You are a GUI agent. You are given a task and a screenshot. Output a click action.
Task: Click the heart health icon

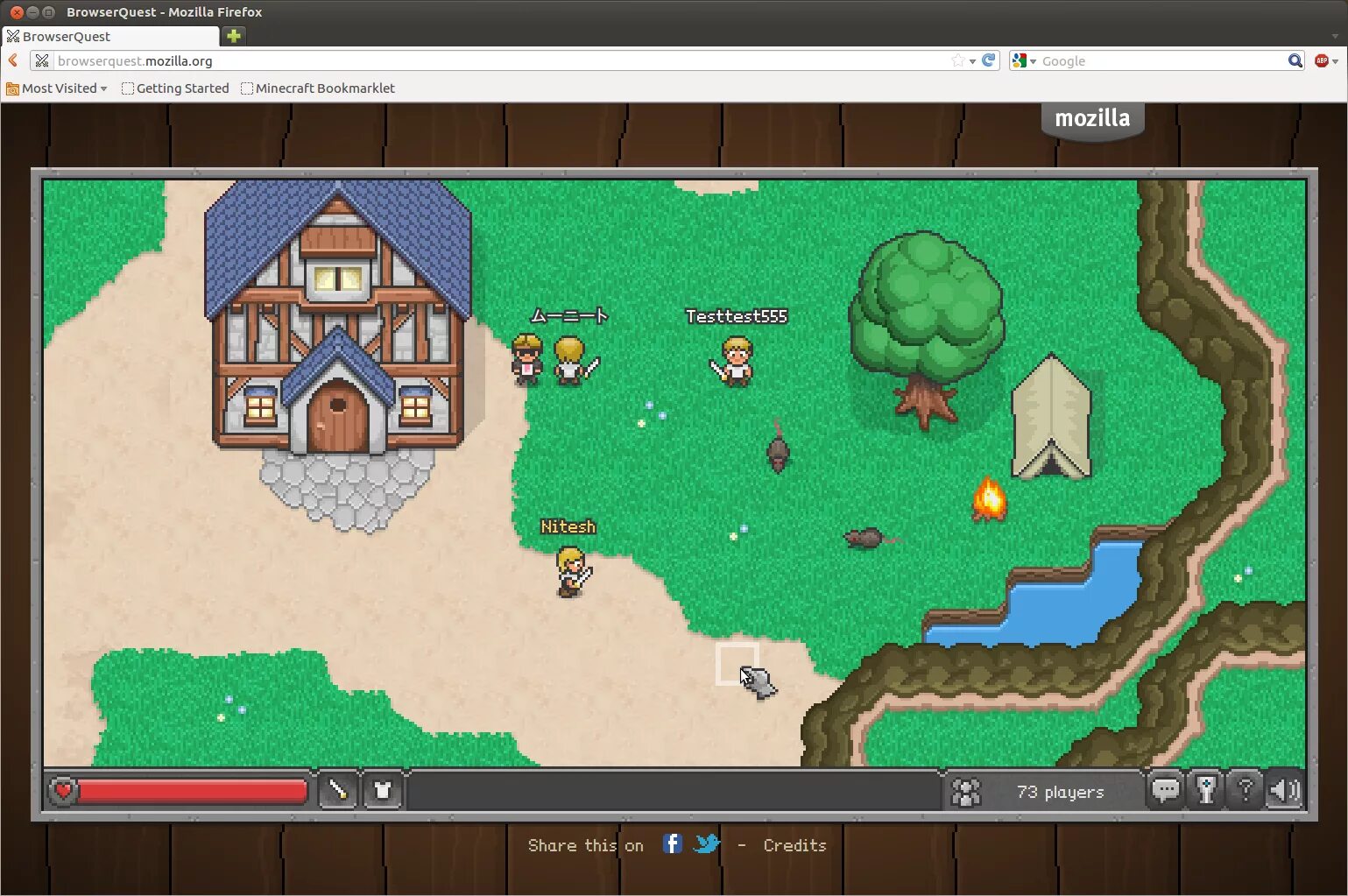point(63,791)
